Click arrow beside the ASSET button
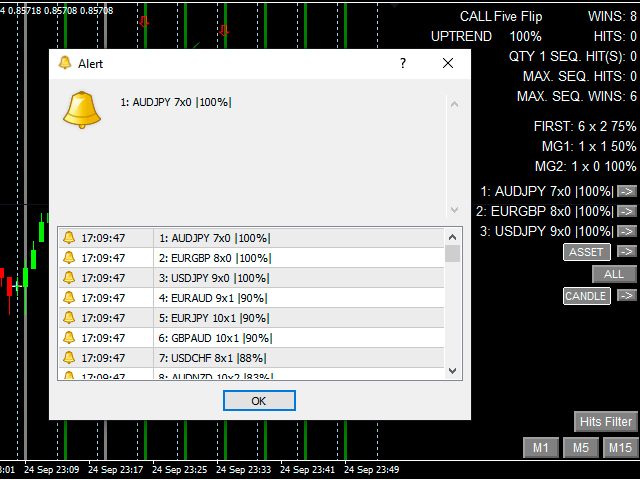This screenshot has height=480, width=640. pos(627,252)
